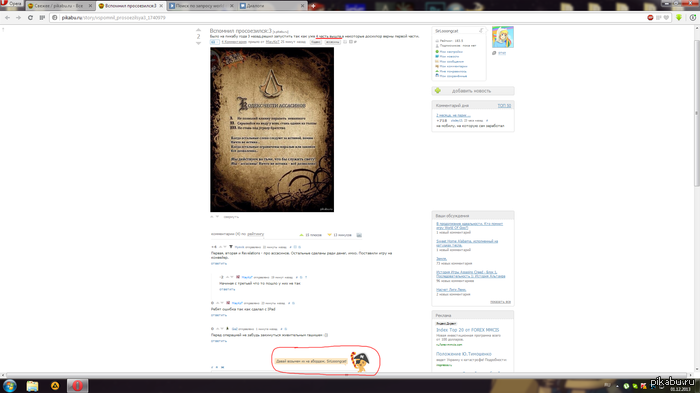Reload the page with the refresh icon

(x=30, y=17)
